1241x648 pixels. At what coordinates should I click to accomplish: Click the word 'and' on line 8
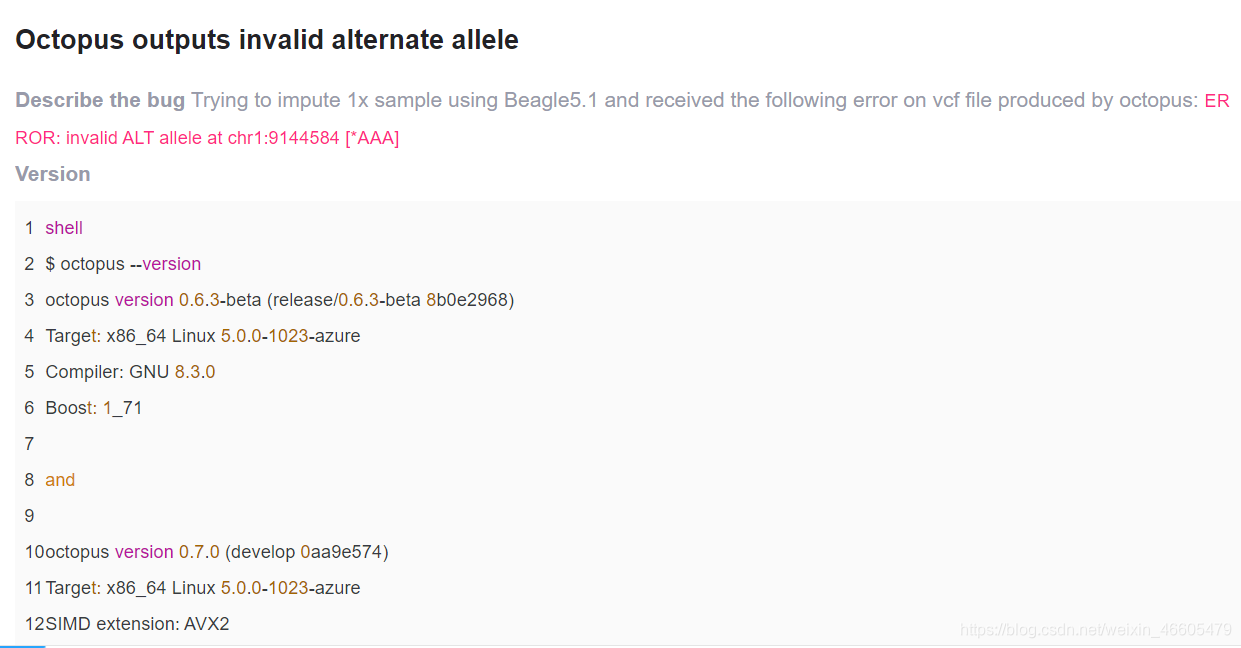[60, 480]
